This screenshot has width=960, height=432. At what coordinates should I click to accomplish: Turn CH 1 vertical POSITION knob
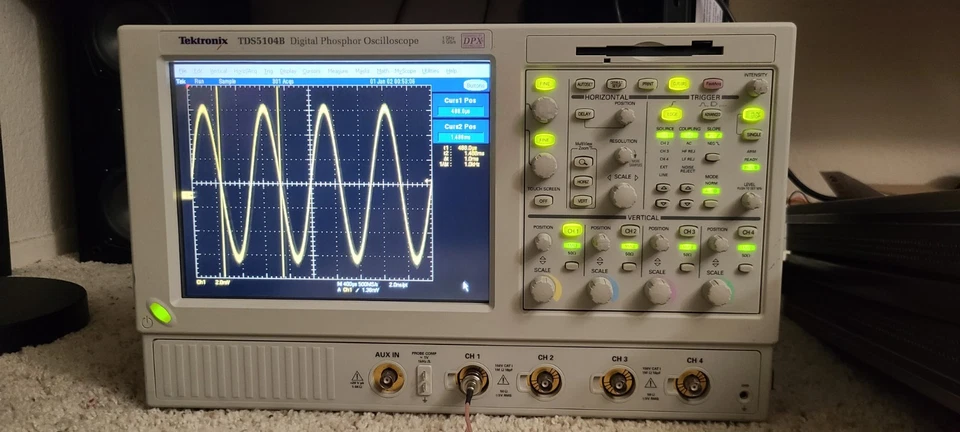click(543, 242)
